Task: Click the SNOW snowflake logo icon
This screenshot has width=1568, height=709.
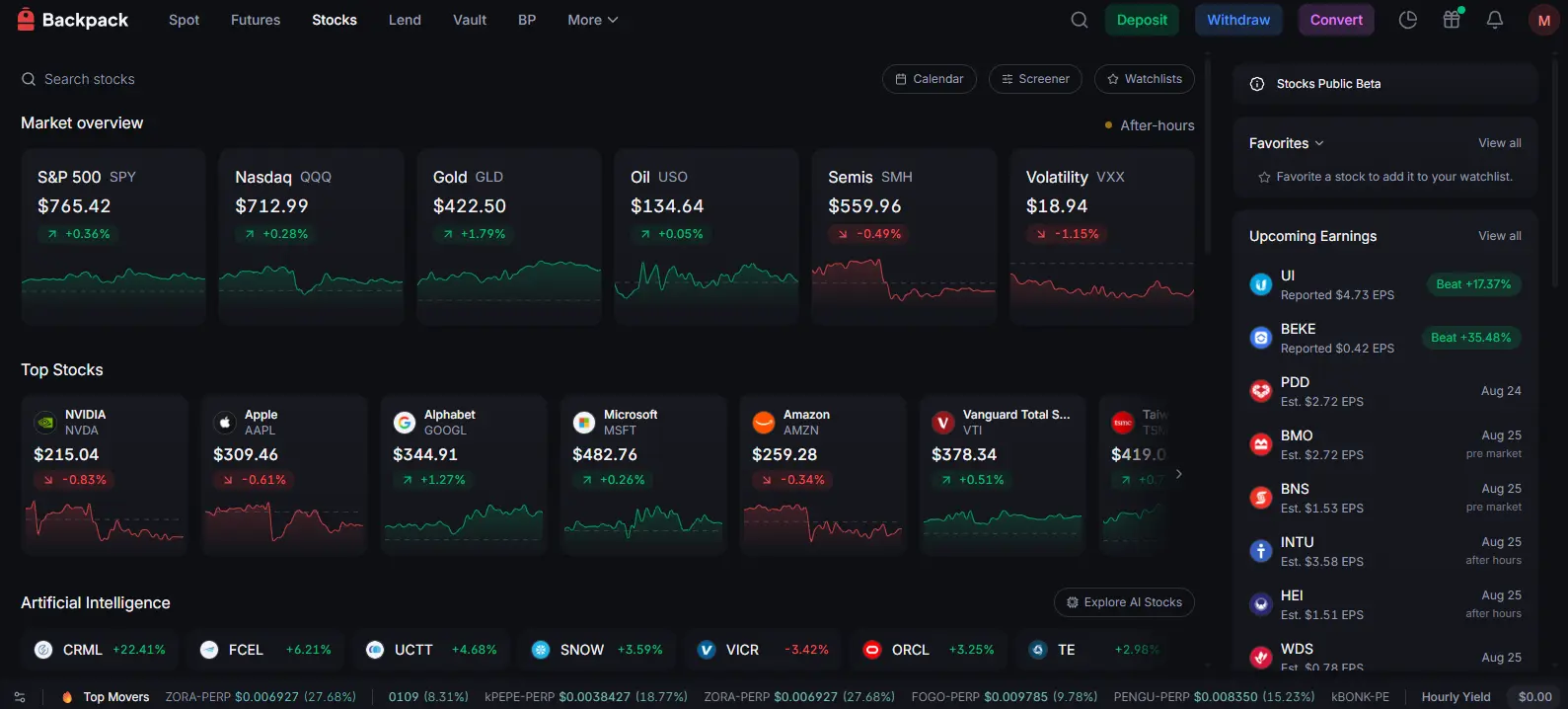Action: 541,650
